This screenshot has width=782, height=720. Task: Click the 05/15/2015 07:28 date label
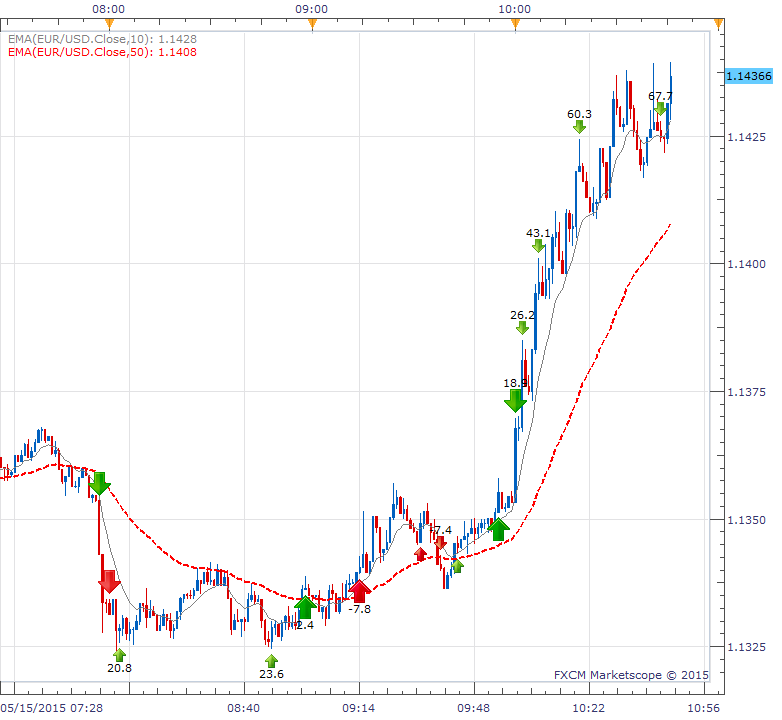pos(51,708)
